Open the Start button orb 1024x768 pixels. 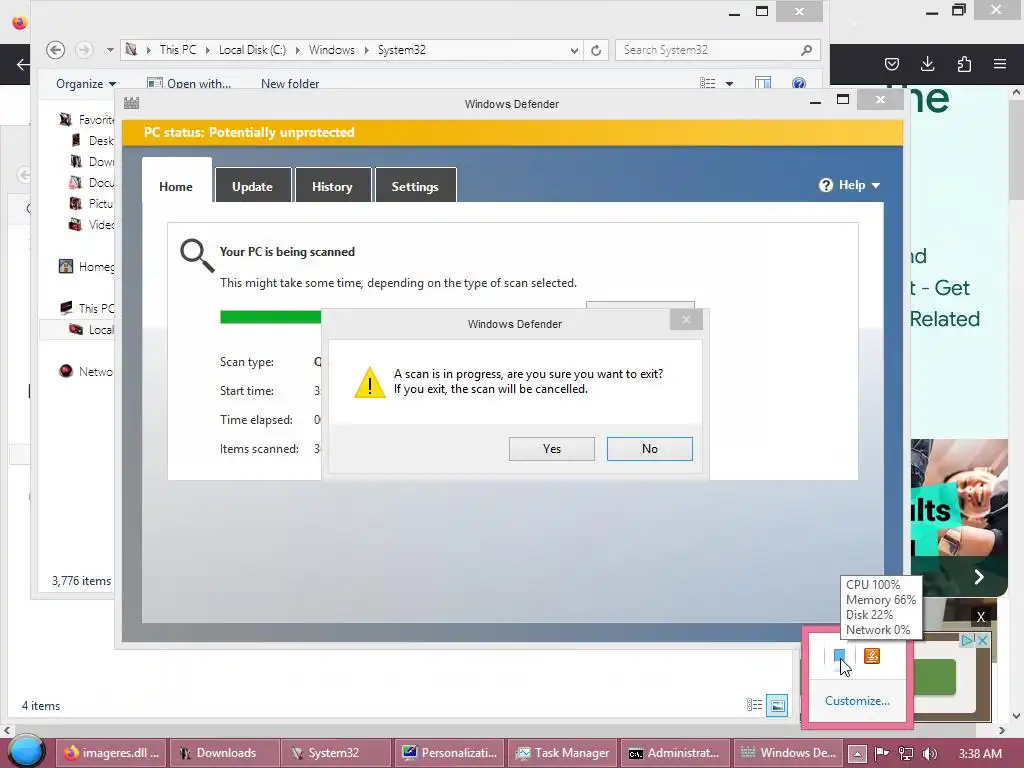point(26,751)
